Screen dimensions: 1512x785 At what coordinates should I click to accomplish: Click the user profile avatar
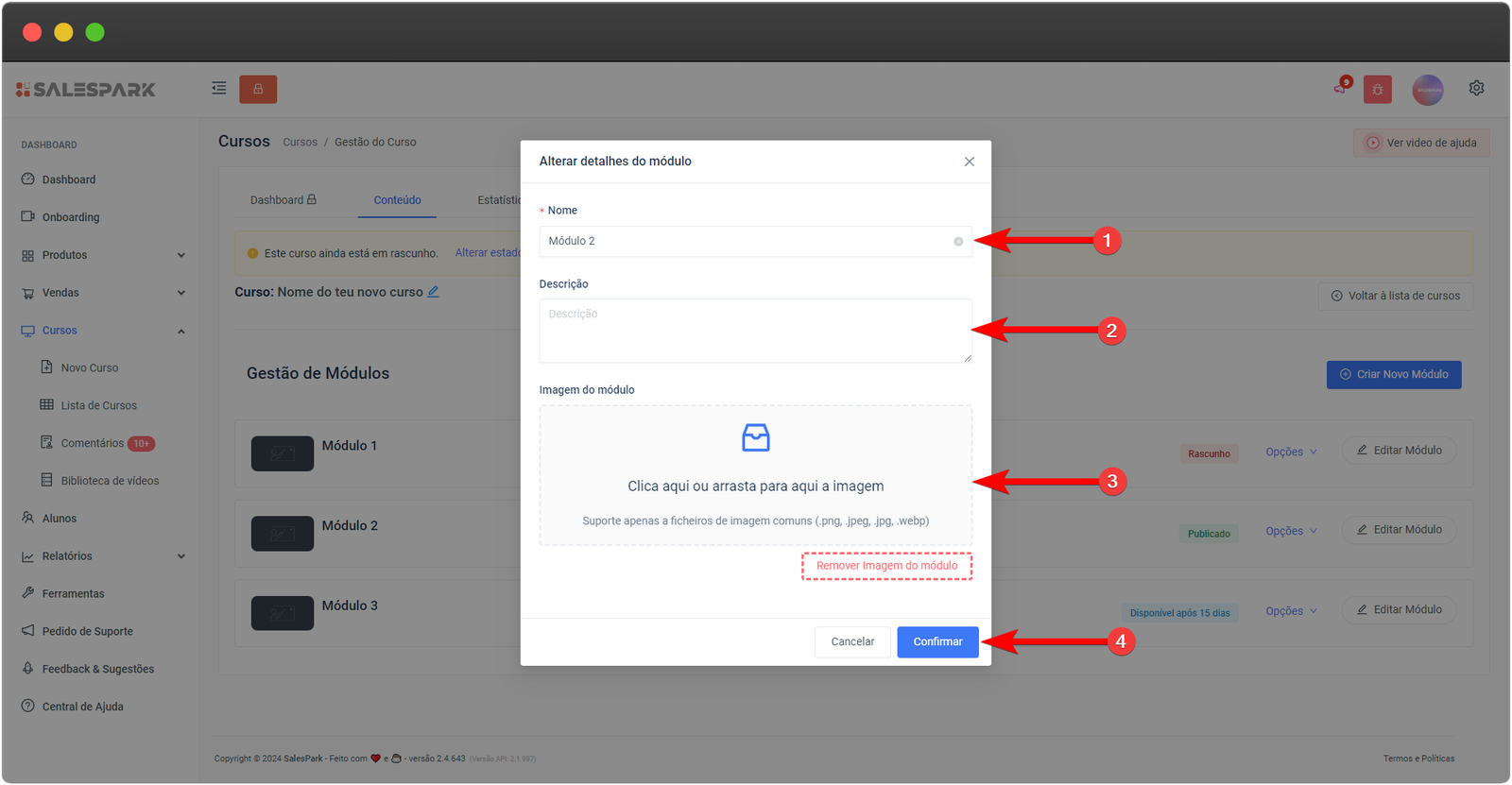click(1427, 90)
